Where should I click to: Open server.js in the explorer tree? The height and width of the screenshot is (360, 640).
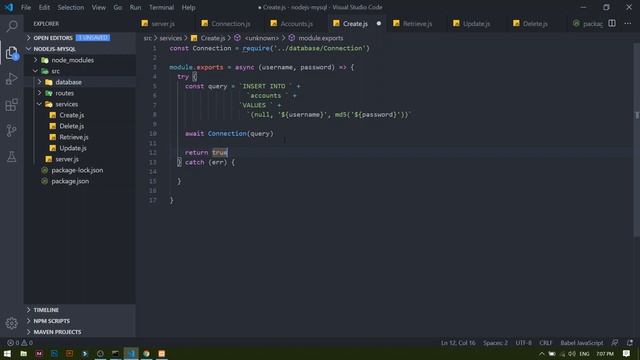[80, 159]
